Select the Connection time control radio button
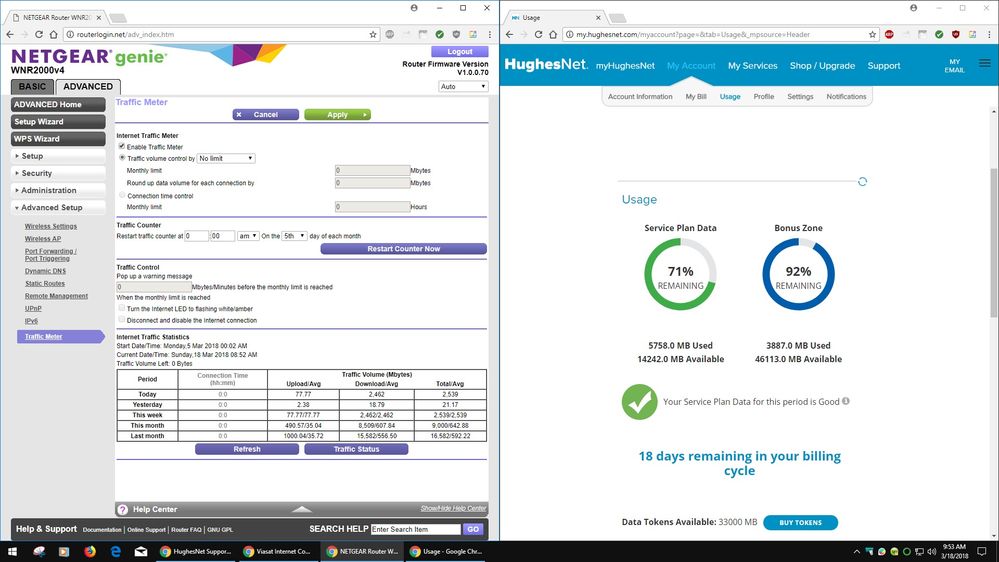 tap(122, 196)
